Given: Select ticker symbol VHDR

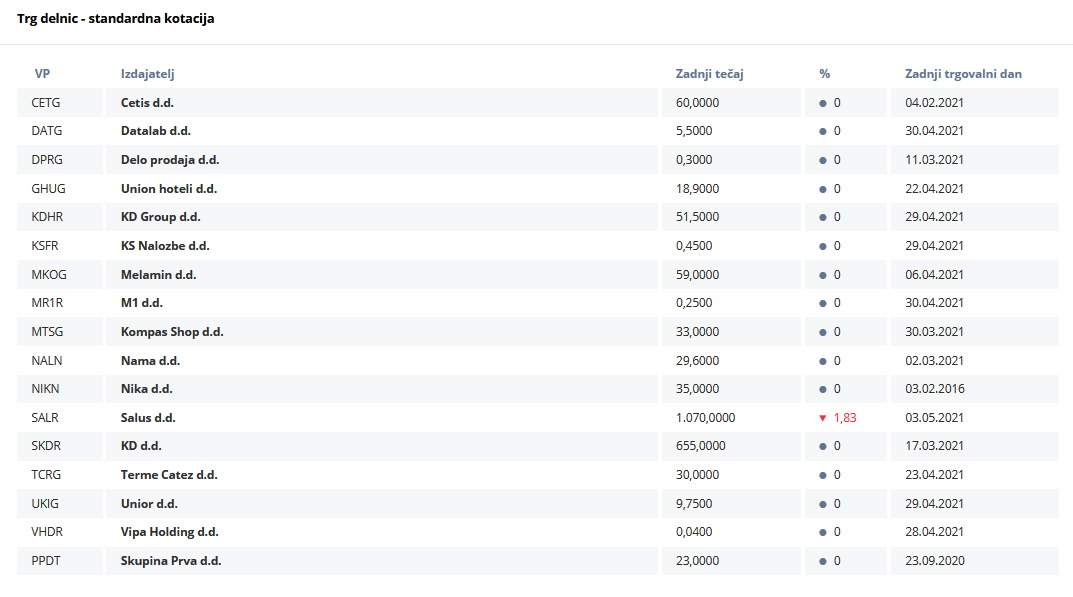Looking at the screenshot, I should [x=47, y=532].
